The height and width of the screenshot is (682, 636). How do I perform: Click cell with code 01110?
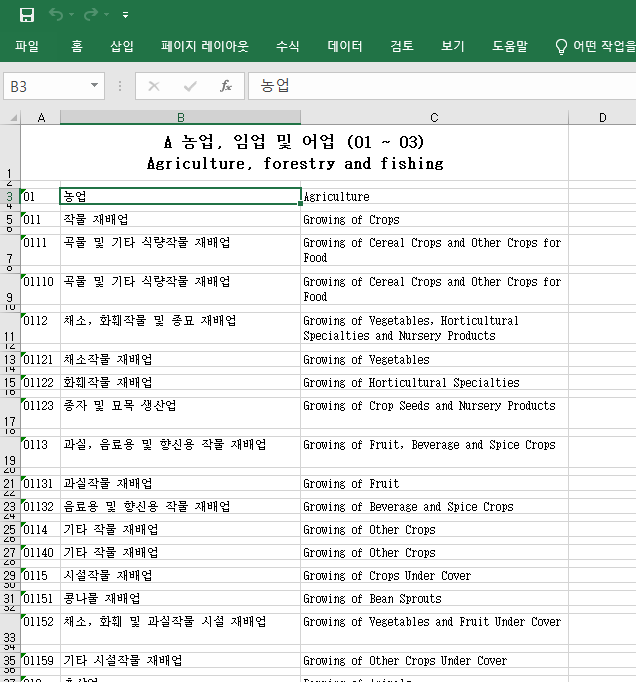pyautogui.click(x=40, y=289)
